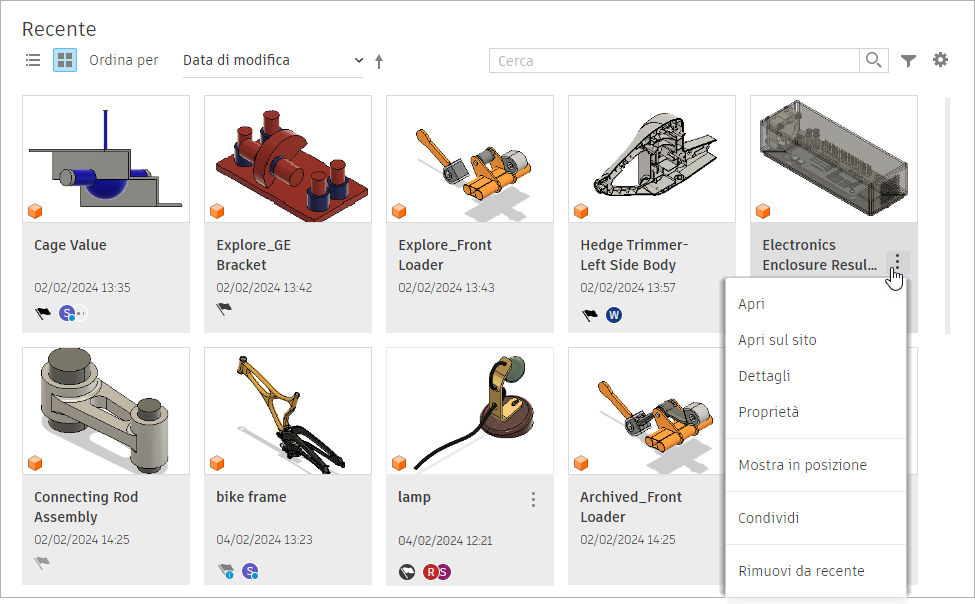Screen dimensions: 975x604
Task: Focus the Cerca search field
Action: tap(674, 61)
